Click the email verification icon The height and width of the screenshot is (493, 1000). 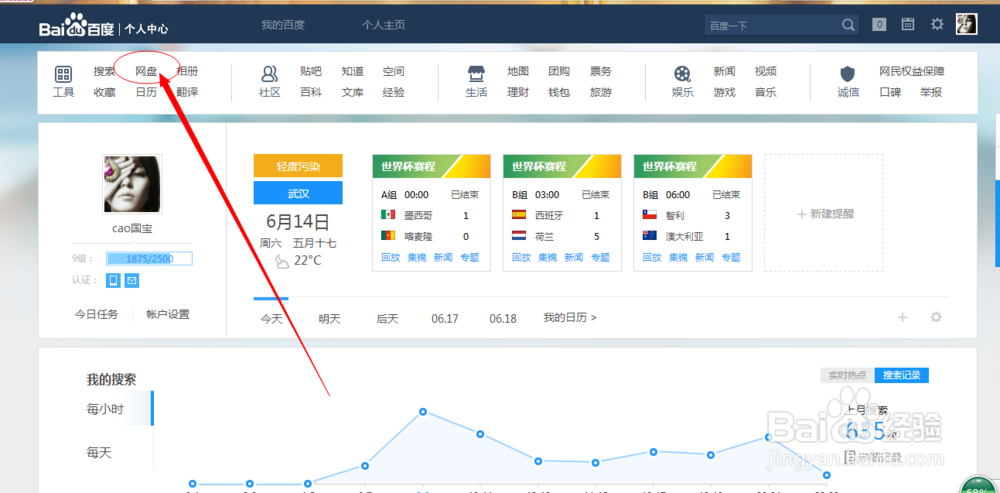[x=131, y=280]
